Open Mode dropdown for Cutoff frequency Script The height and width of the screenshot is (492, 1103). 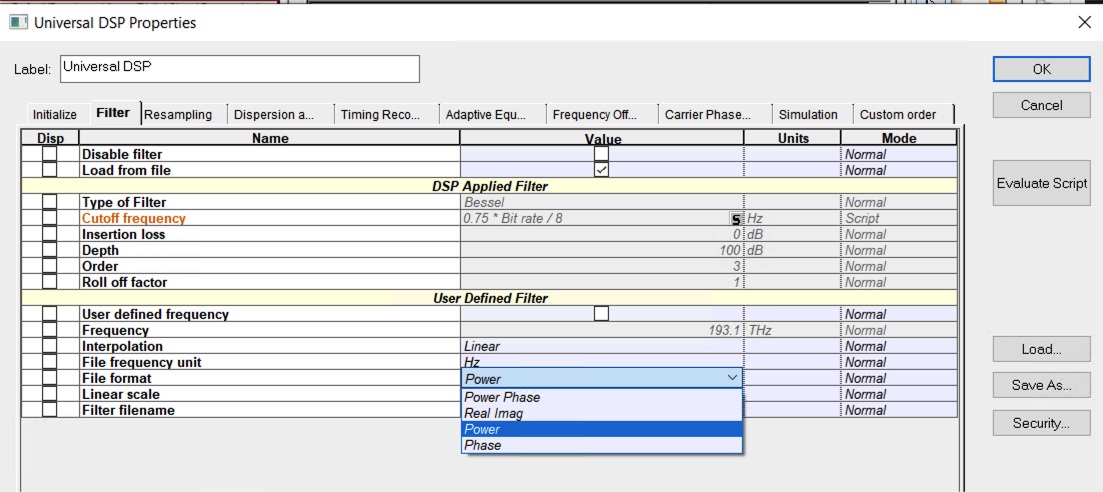898,218
